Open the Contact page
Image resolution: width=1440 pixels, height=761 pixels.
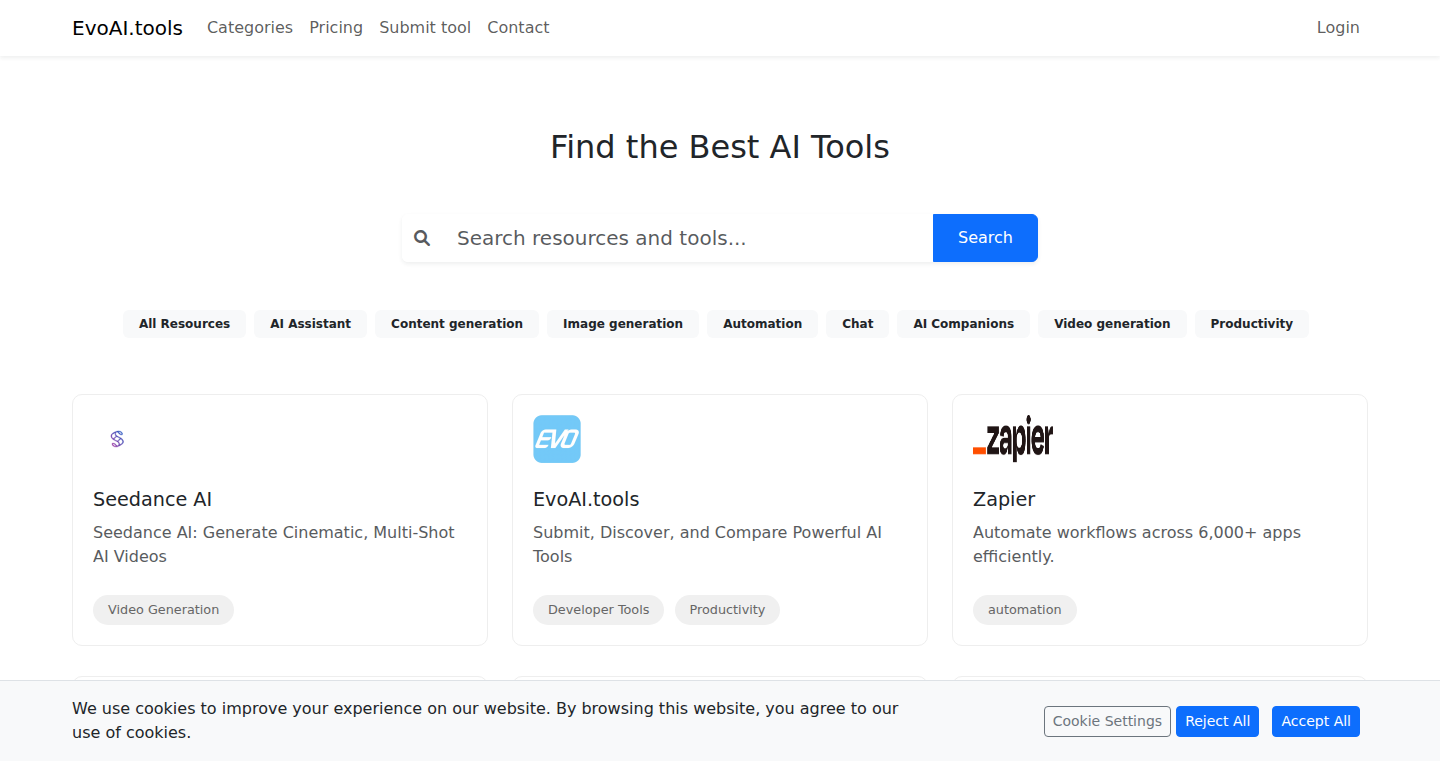[518, 28]
